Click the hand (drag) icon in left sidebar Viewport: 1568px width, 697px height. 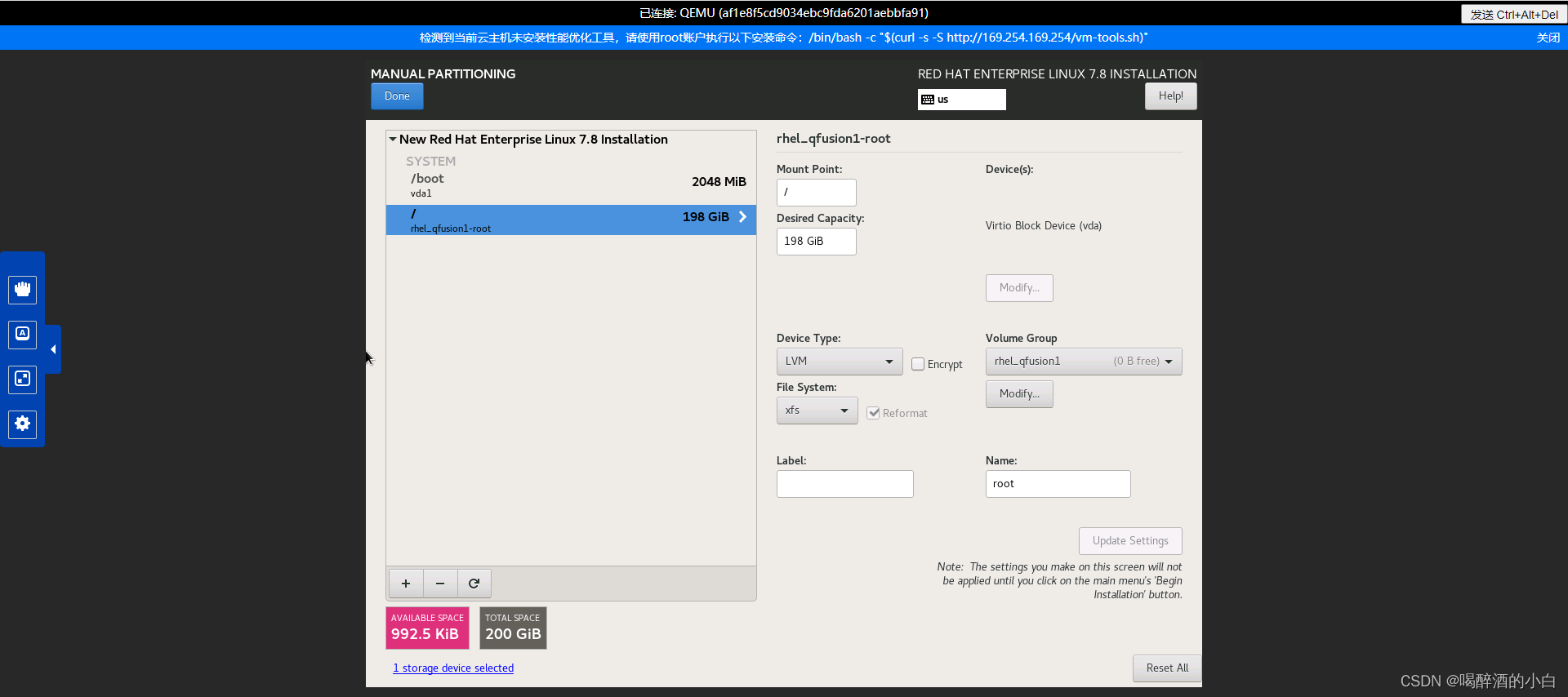coord(23,289)
